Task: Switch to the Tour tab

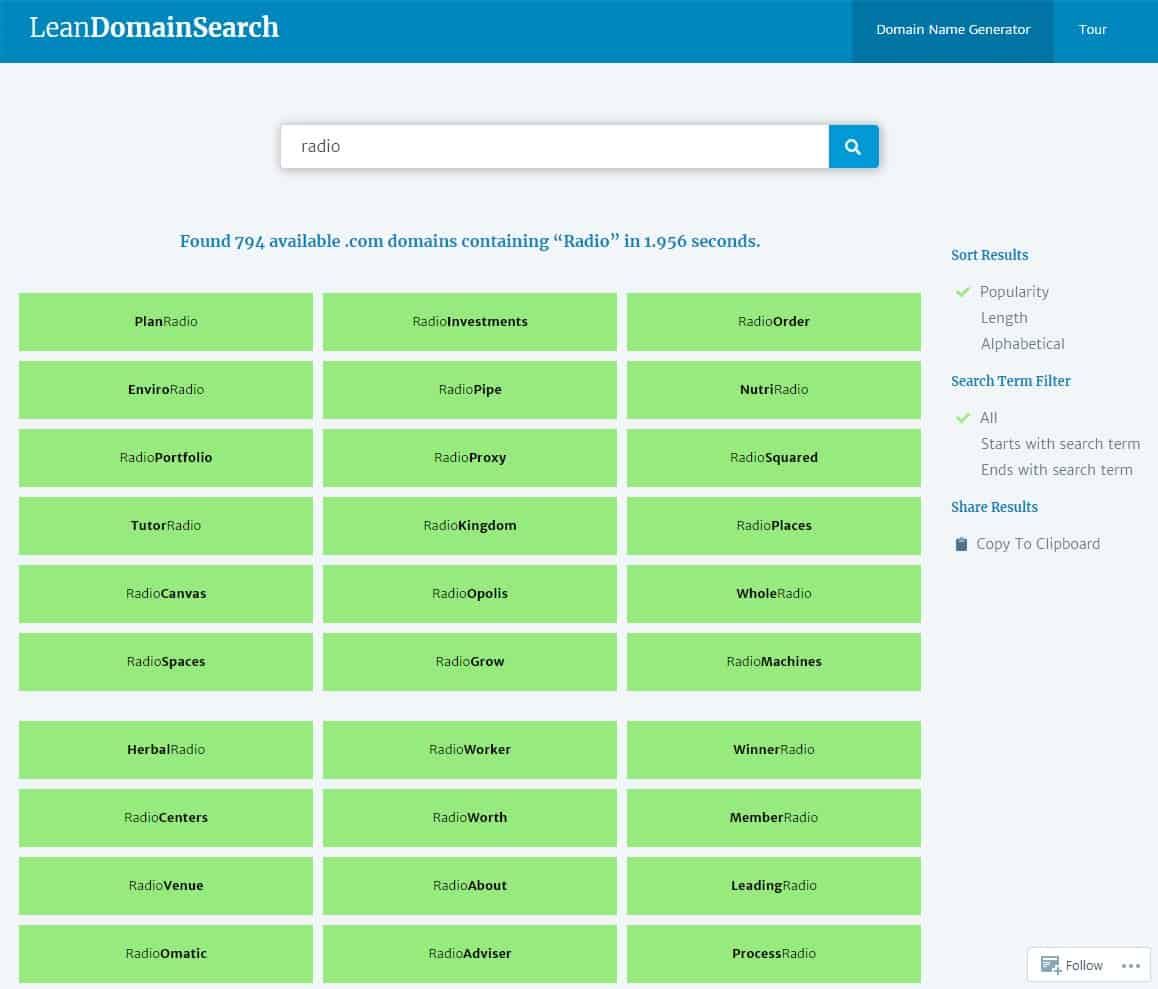Action: click(1093, 30)
